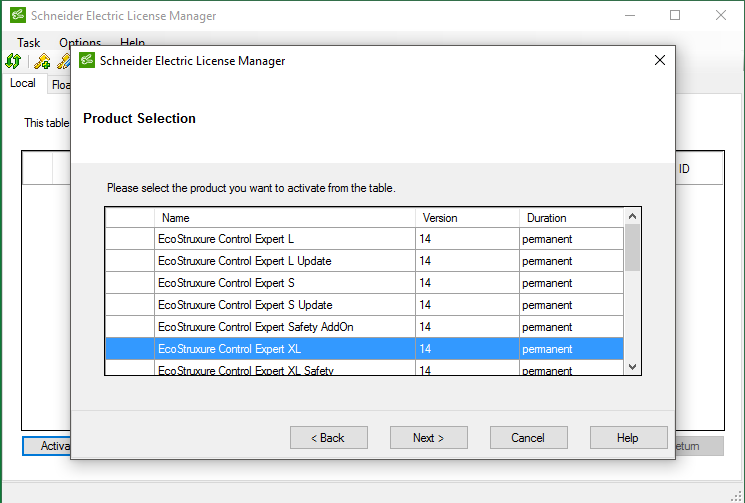Close the Product Selection dialog
Viewport: 745px width, 503px height.
[x=659, y=60]
